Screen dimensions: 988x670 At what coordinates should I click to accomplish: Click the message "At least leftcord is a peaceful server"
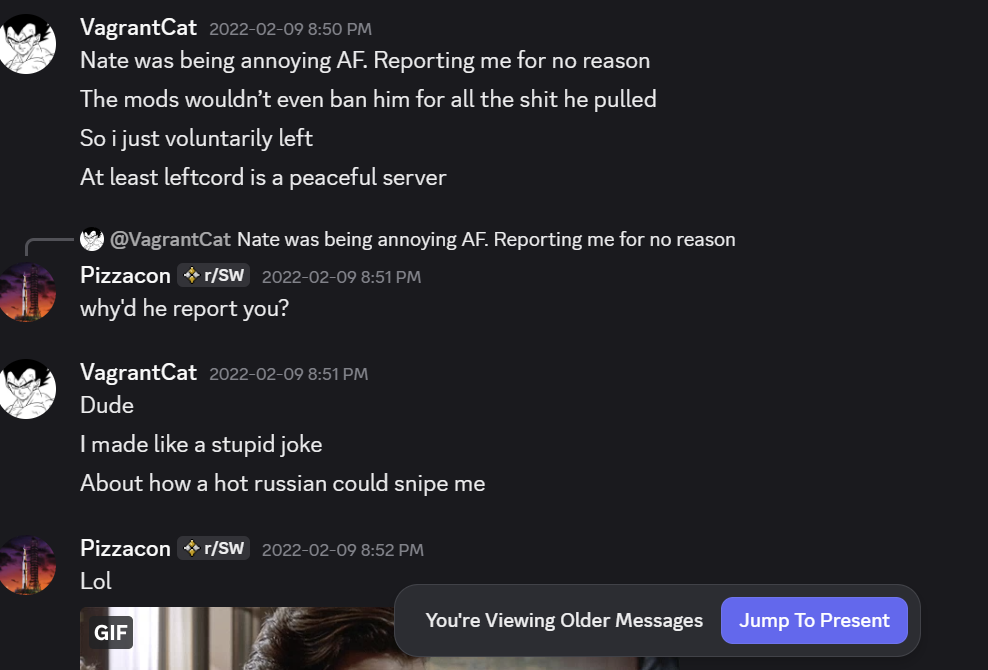(263, 178)
